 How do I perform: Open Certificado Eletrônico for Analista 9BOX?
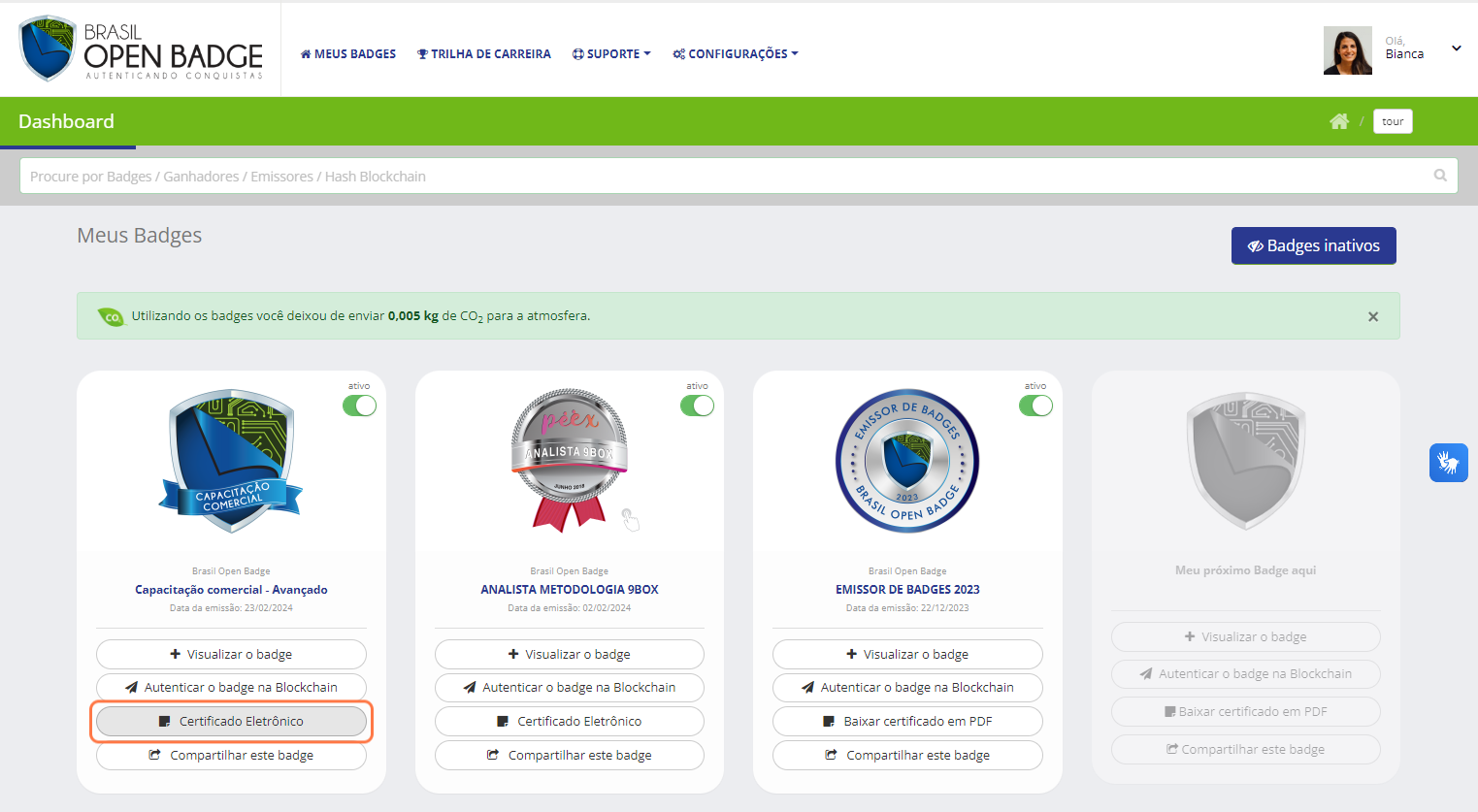tap(570, 721)
